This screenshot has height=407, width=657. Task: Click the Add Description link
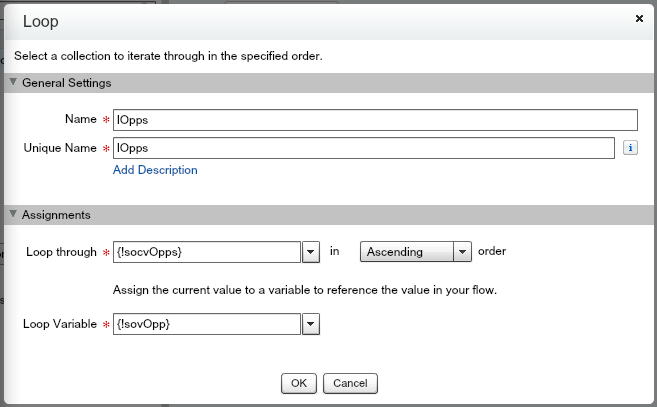pos(155,170)
